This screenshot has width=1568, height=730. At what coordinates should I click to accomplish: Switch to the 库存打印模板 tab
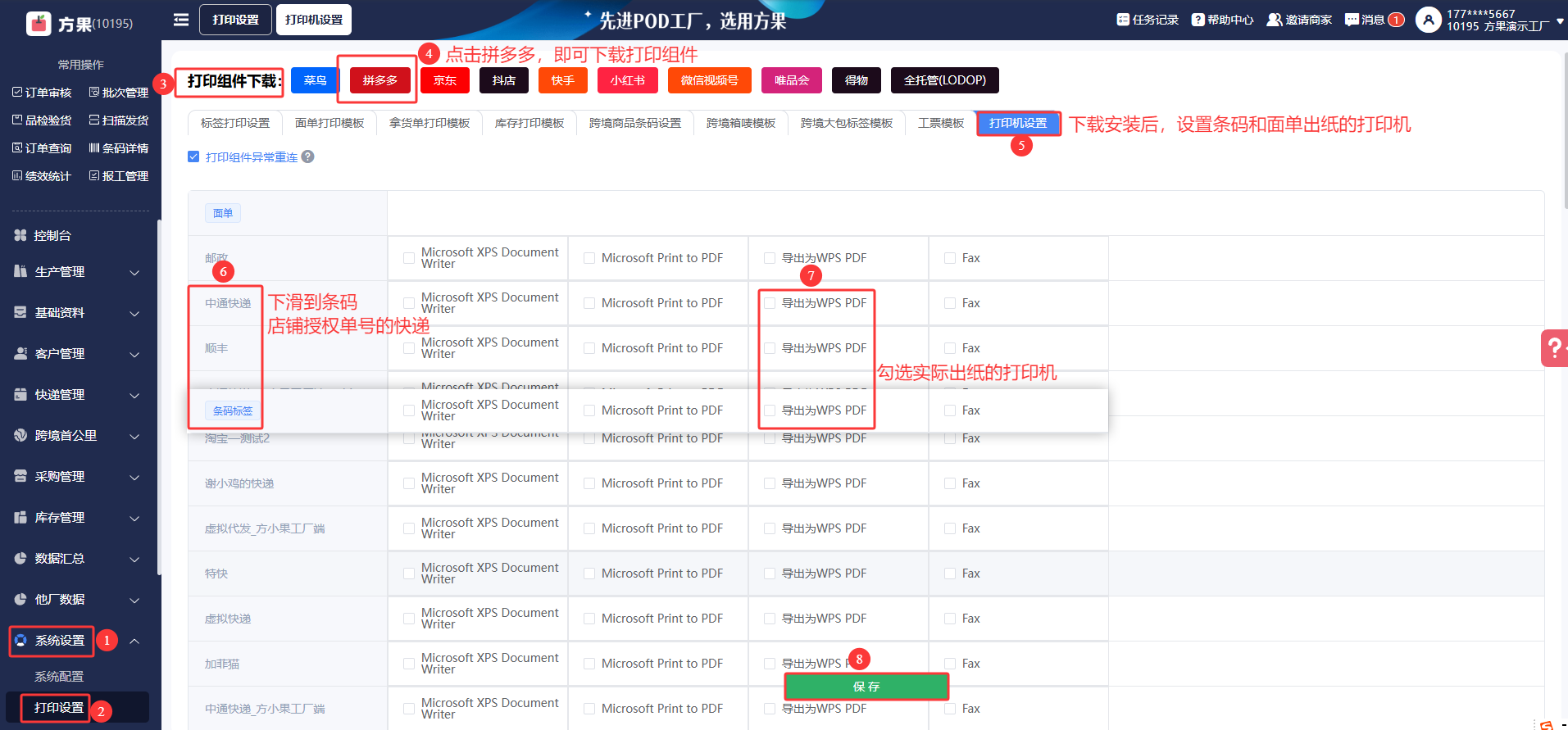click(529, 123)
